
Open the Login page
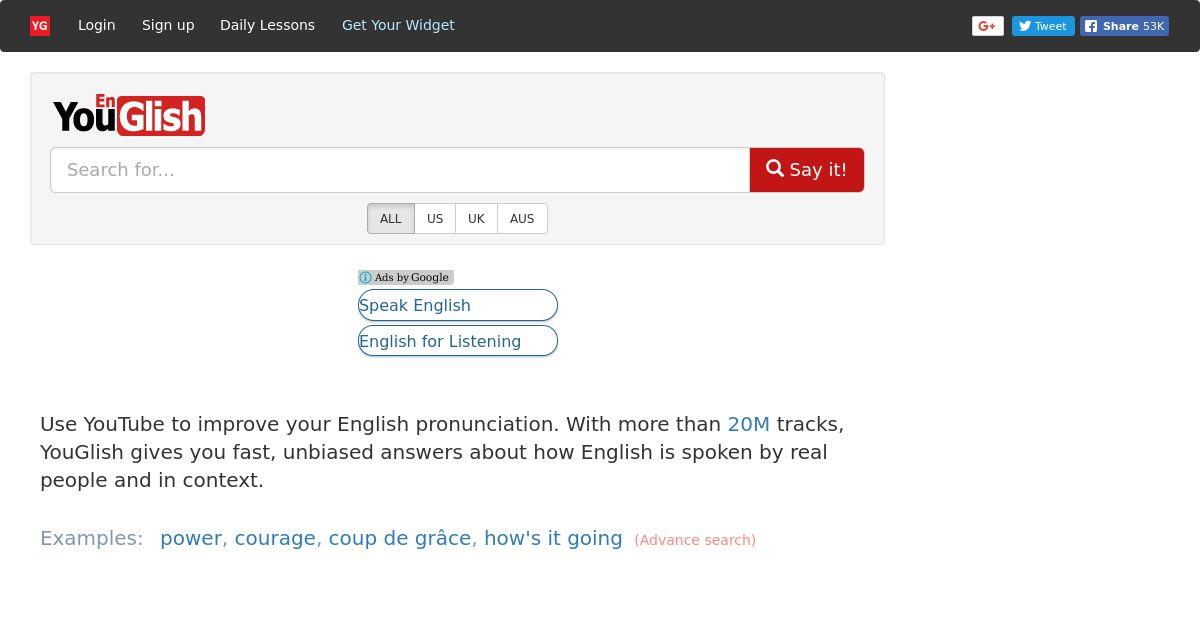click(x=97, y=25)
